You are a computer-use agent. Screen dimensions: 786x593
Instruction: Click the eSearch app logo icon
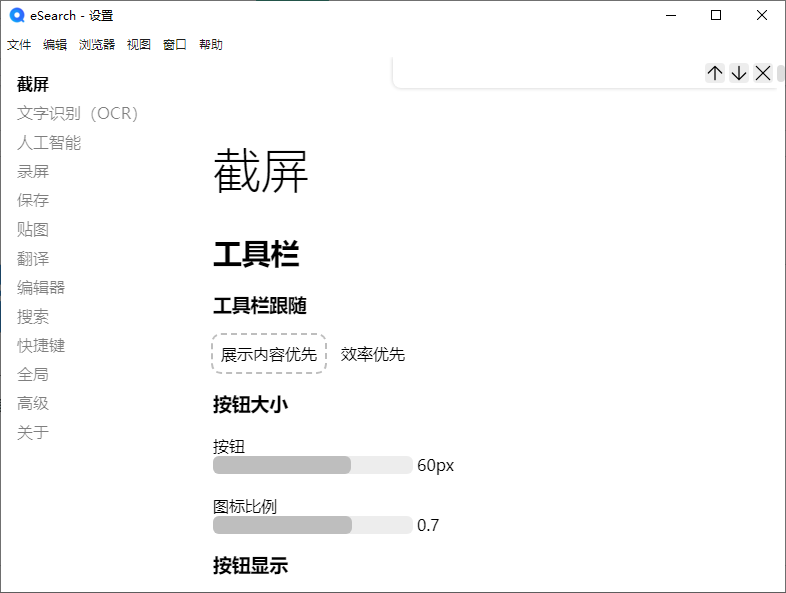point(17,16)
